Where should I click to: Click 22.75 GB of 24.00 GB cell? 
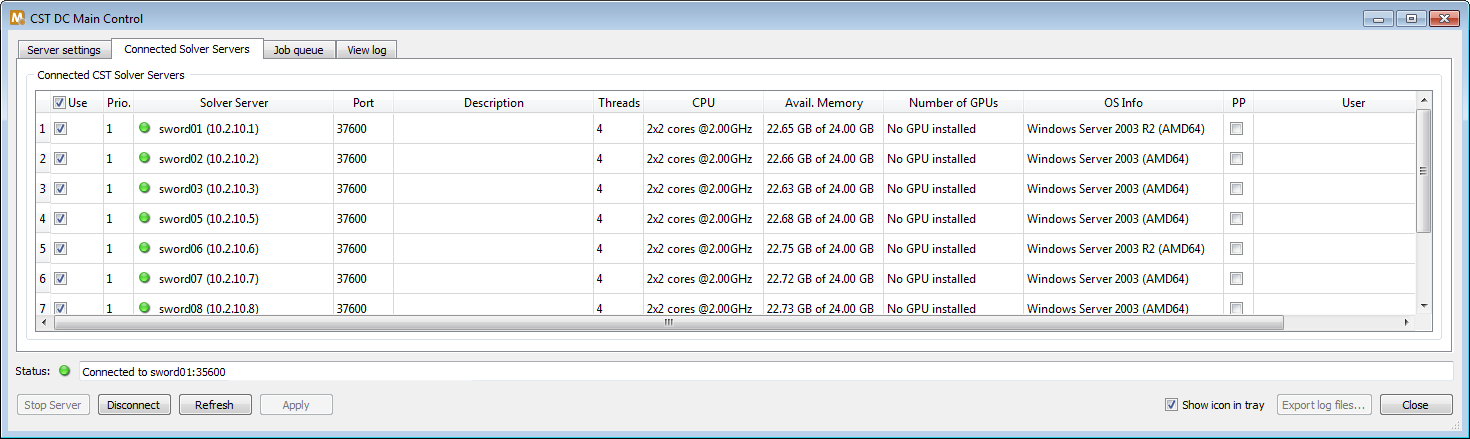point(824,248)
